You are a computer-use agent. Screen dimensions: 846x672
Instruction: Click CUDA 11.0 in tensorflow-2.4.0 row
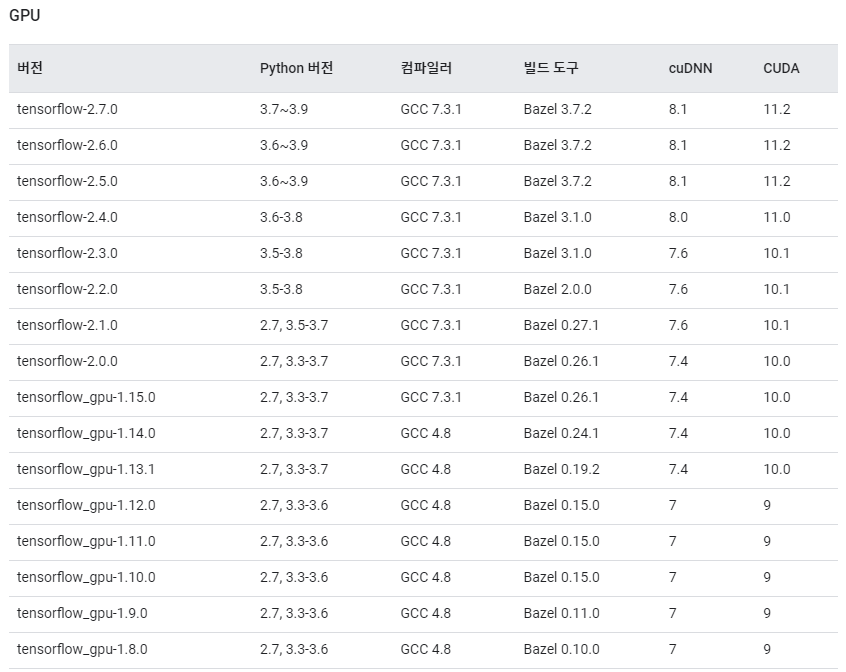click(x=777, y=217)
